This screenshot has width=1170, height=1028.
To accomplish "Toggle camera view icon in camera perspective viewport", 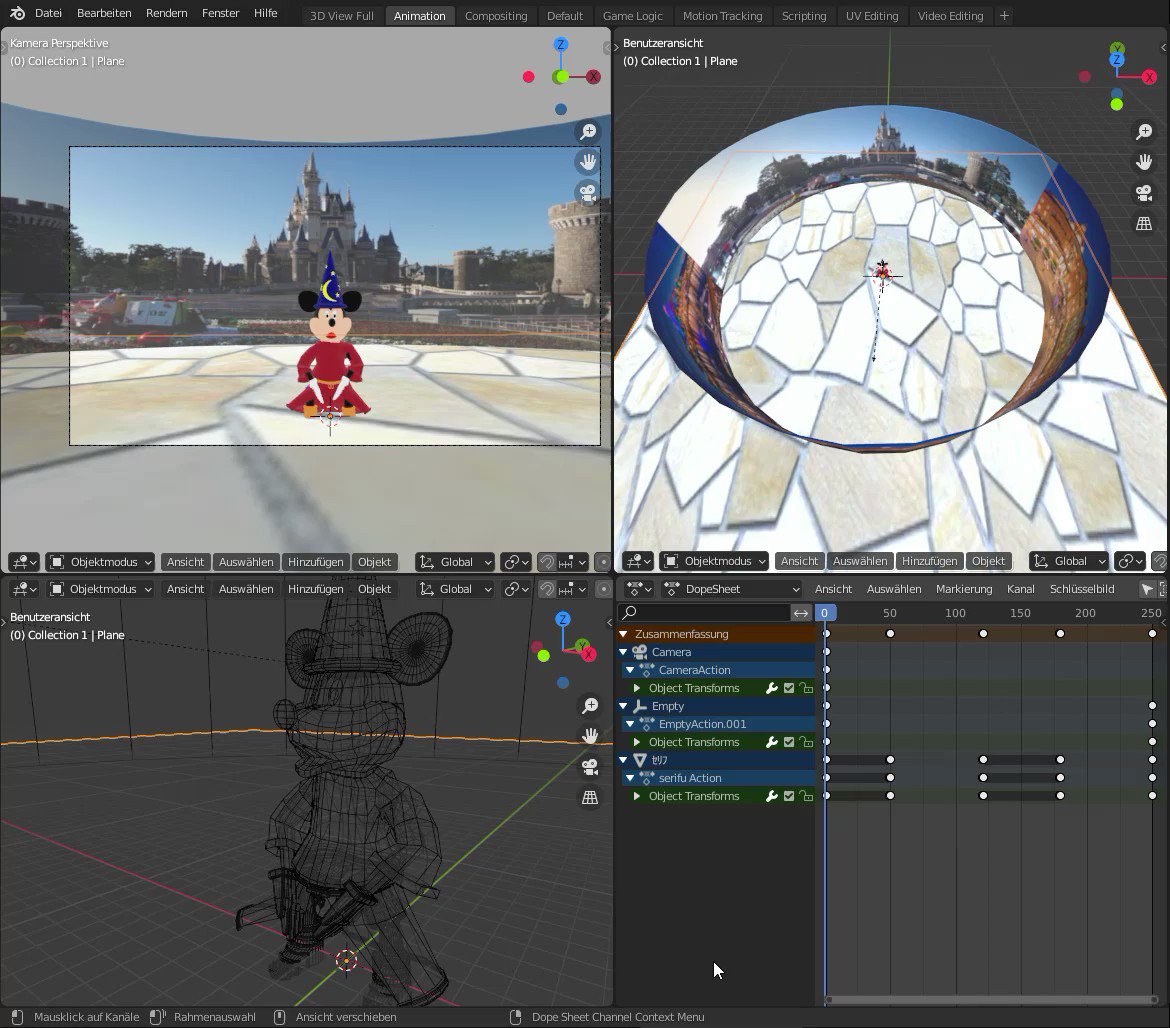I will coord(589,193).
